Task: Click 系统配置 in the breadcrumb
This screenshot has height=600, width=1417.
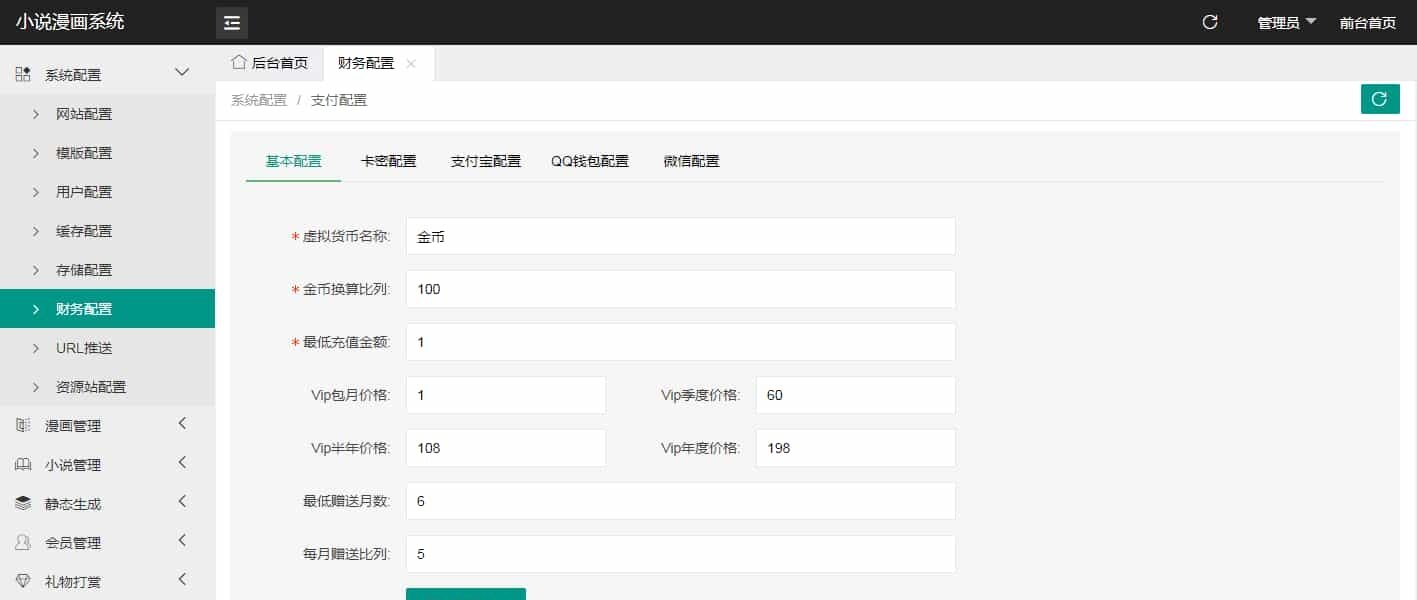Action: 258,99
